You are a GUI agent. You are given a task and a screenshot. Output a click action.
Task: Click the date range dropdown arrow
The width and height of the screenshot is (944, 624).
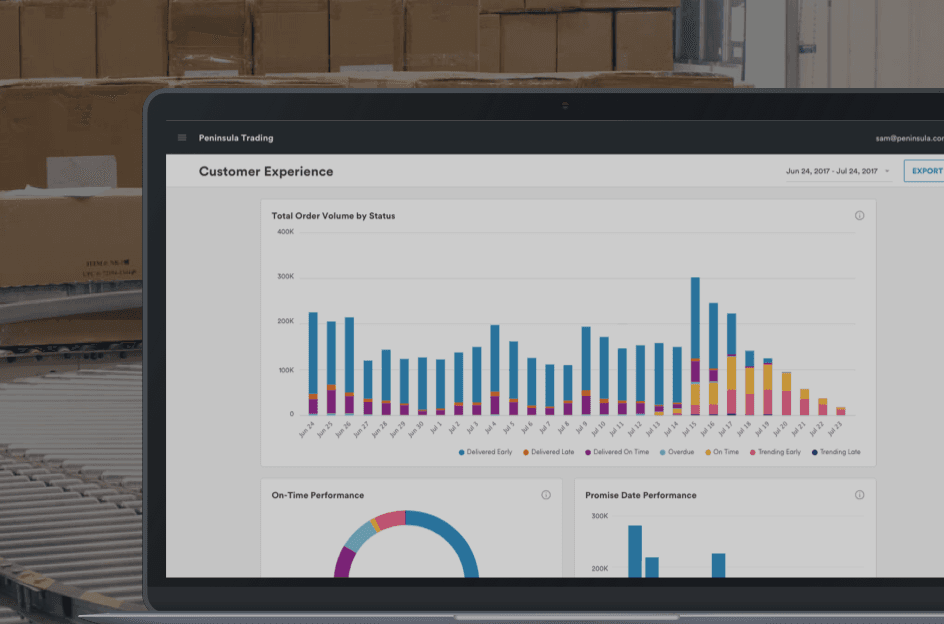coord(887,172)
